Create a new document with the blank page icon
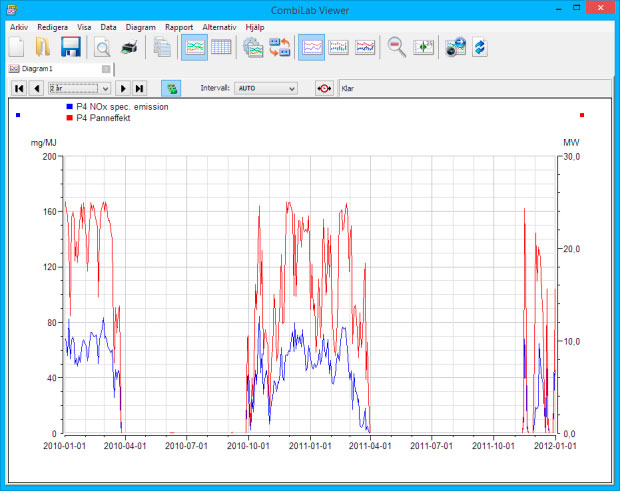This screenshot has height=491, width=620. (x=16, y=47)
